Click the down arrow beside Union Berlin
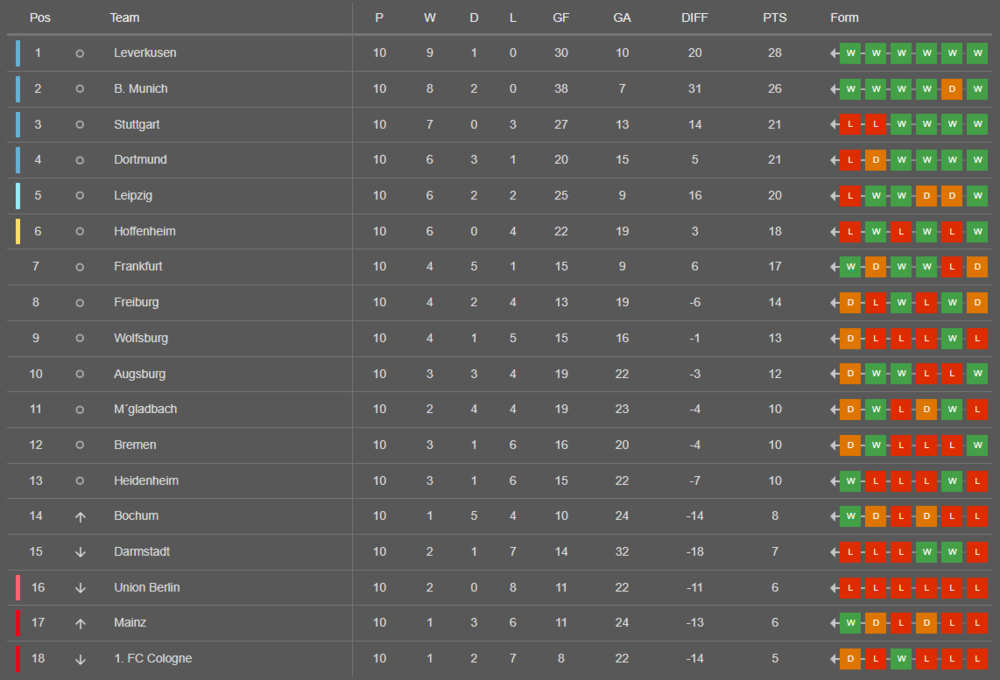1000x680 pixels. point(80,588)
